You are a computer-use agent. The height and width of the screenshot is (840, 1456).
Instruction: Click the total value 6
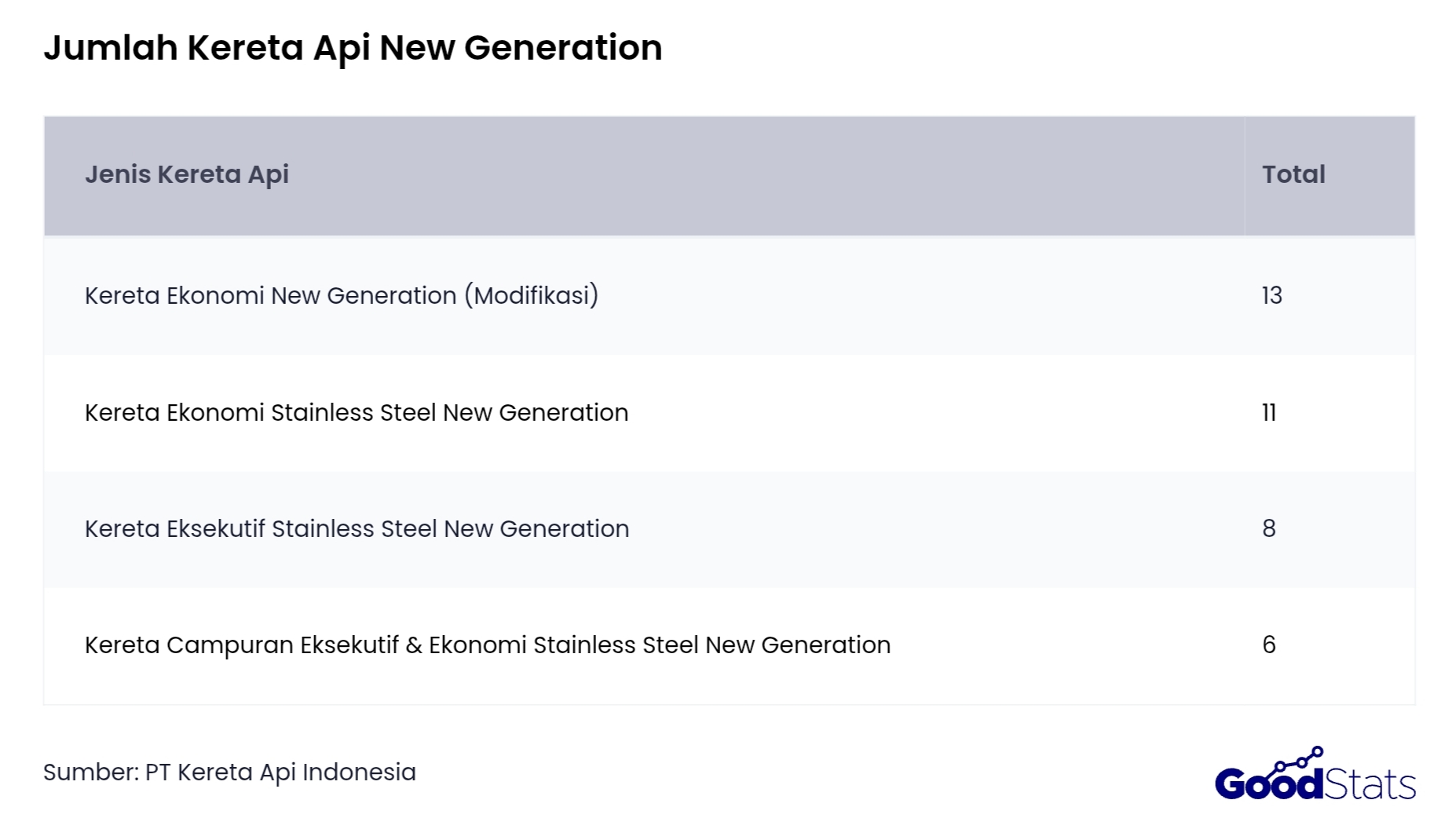[1269, 645]
